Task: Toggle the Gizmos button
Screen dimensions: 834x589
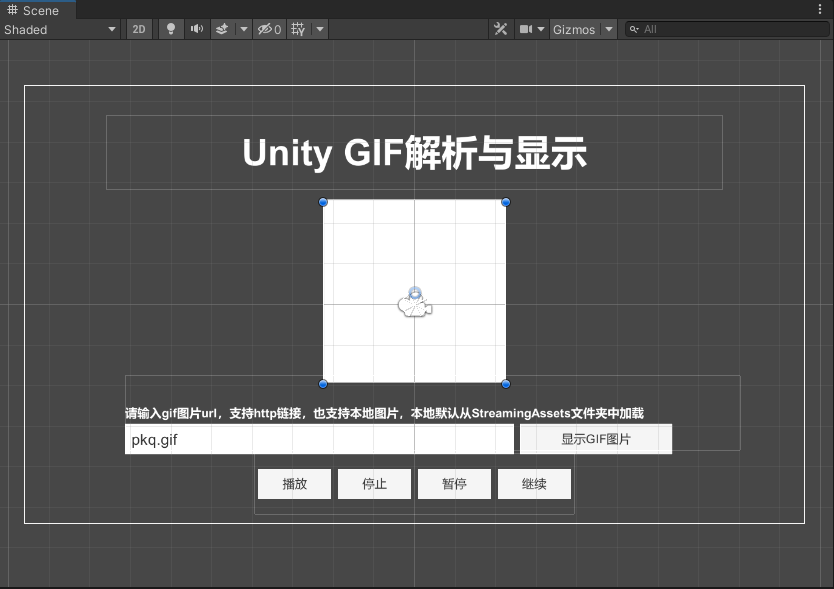Action: (x=573, y=29)
